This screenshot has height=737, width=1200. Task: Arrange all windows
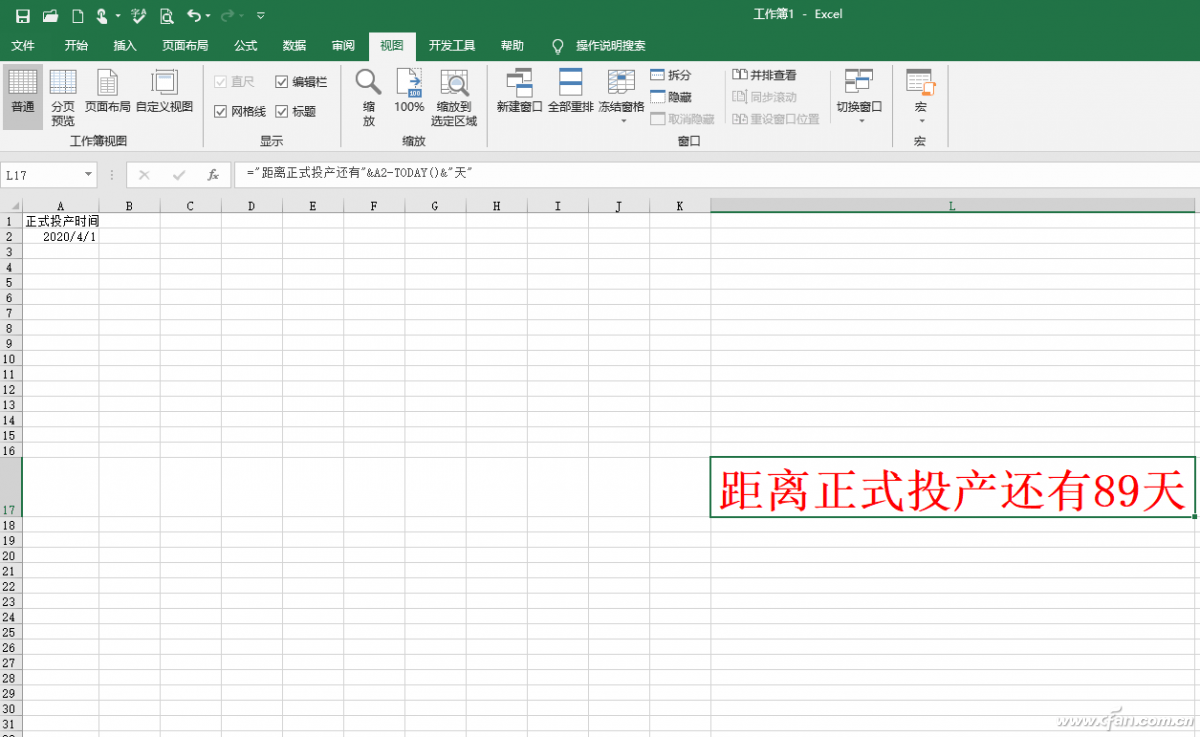[x=571, y=90]
